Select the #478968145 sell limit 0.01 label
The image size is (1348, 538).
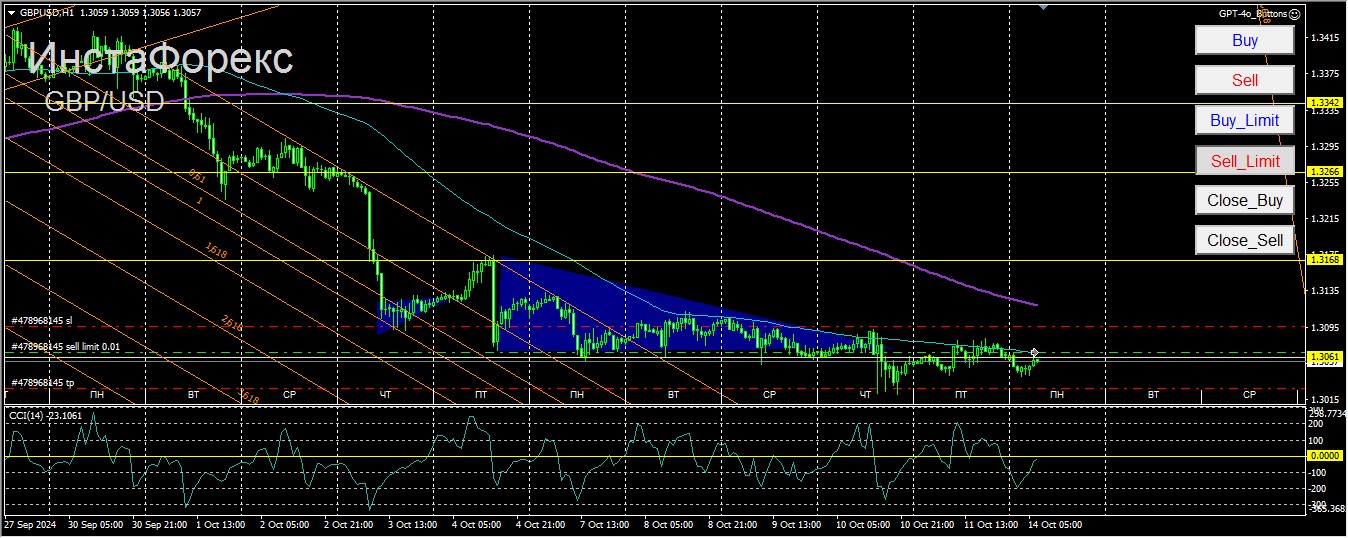pyautogui.click(x=64, y=347)
